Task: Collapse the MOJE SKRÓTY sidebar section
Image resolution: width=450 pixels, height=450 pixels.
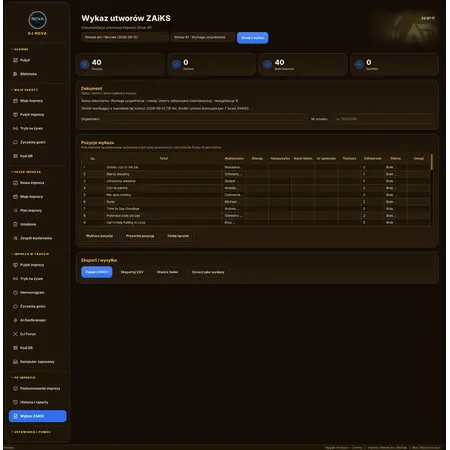Action: [24, 90]
